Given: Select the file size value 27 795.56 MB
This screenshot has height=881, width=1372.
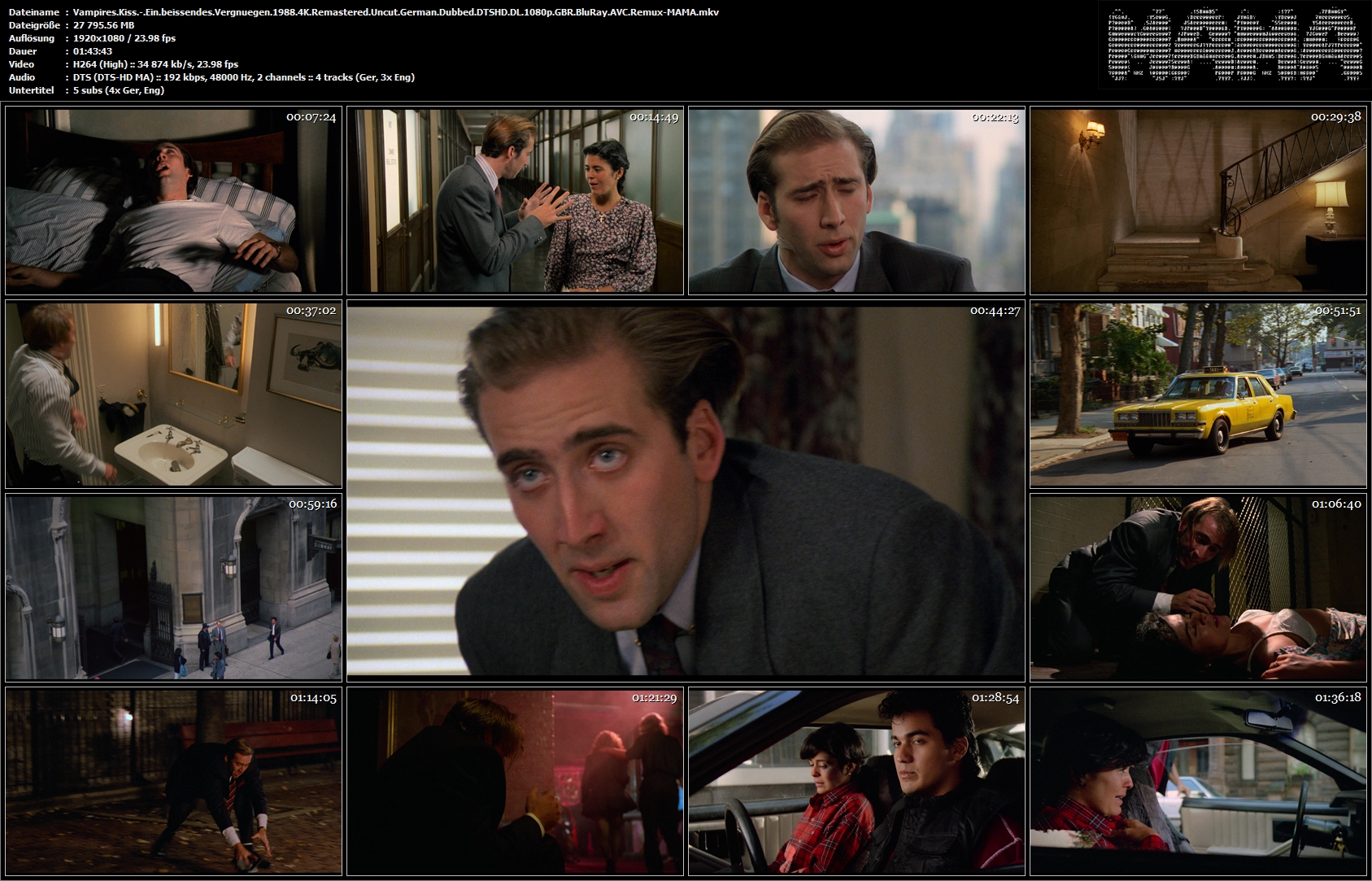Looking at the screenshot, I should point(104,25).
